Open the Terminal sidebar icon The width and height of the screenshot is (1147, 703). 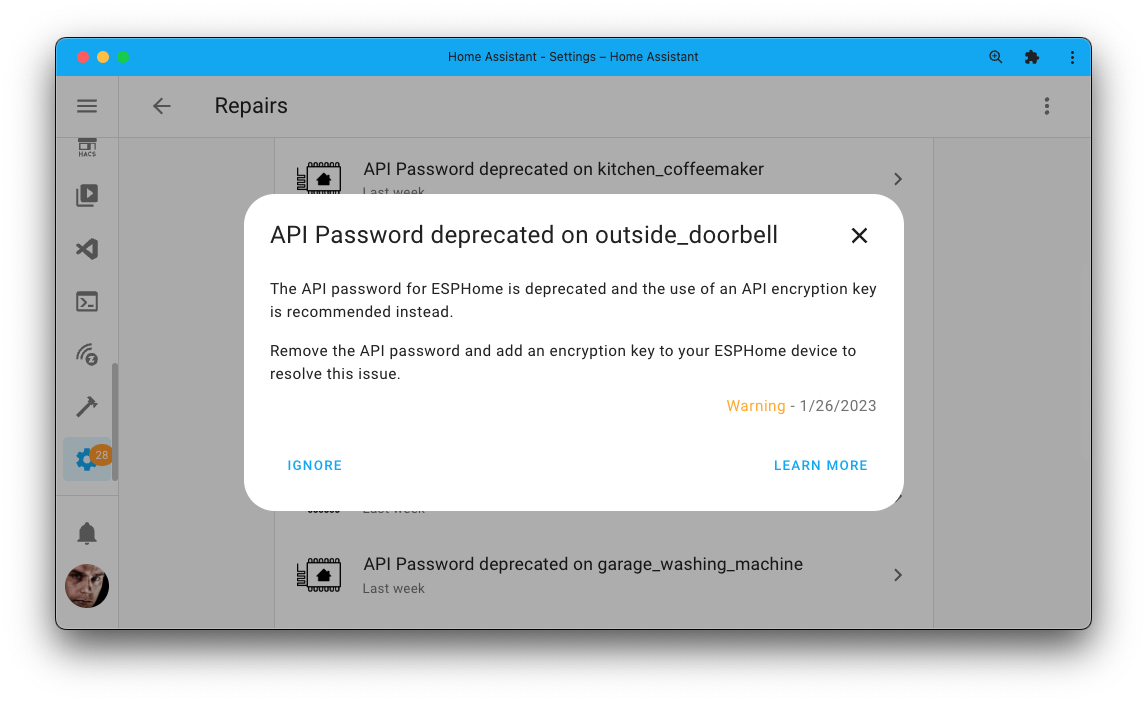(x=87, y=301)
